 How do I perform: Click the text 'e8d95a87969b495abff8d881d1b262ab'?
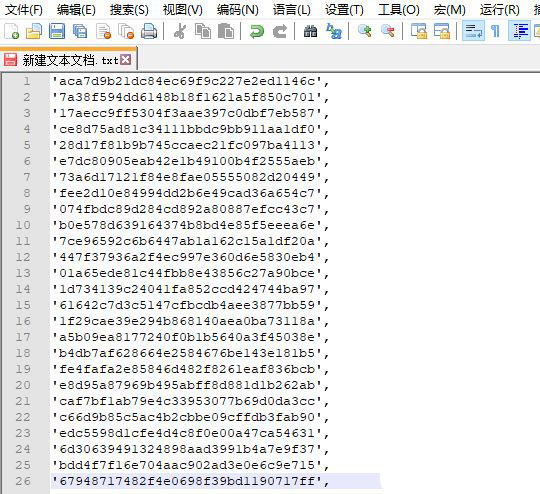point(187,385)
